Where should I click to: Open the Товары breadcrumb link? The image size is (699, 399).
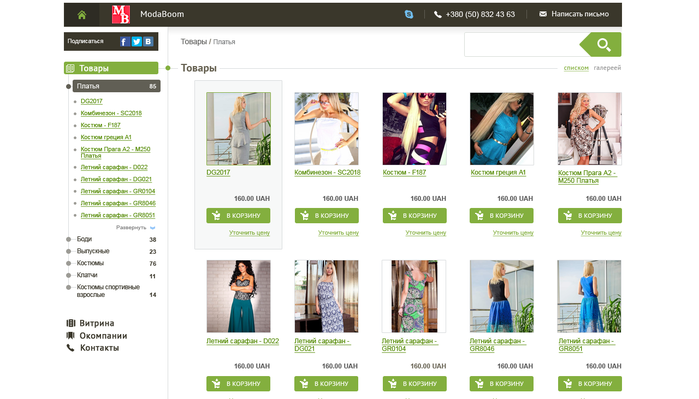[x=194, y=41]
